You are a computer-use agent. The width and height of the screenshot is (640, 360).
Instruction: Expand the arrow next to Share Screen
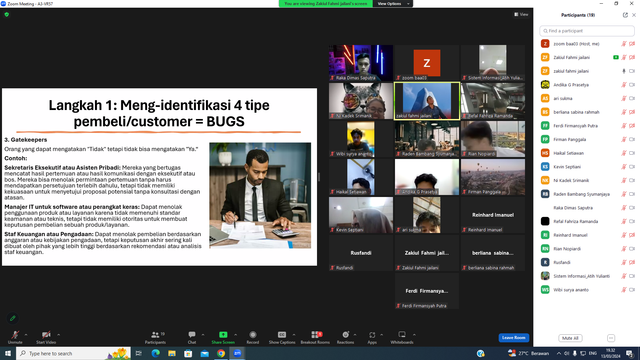pos(236,335)
